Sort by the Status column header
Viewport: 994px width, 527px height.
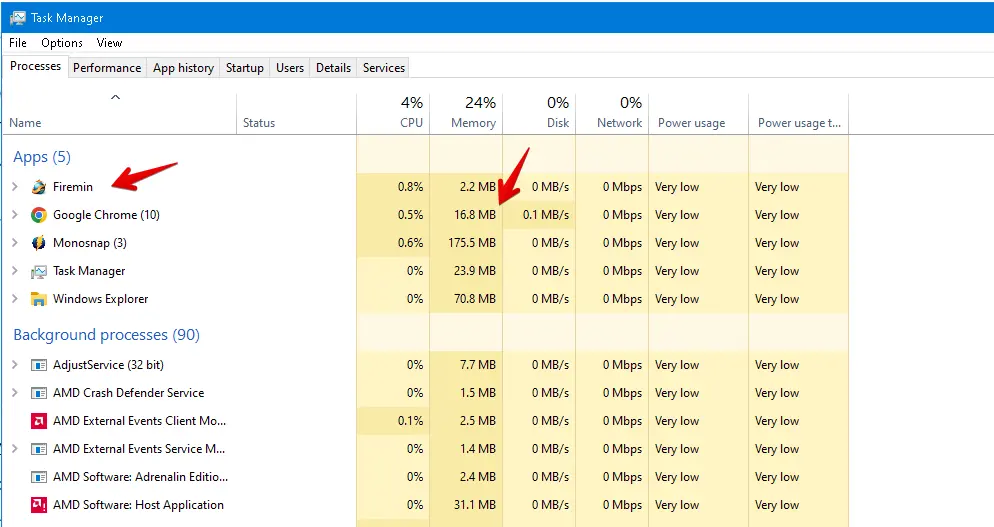(297, 114)
